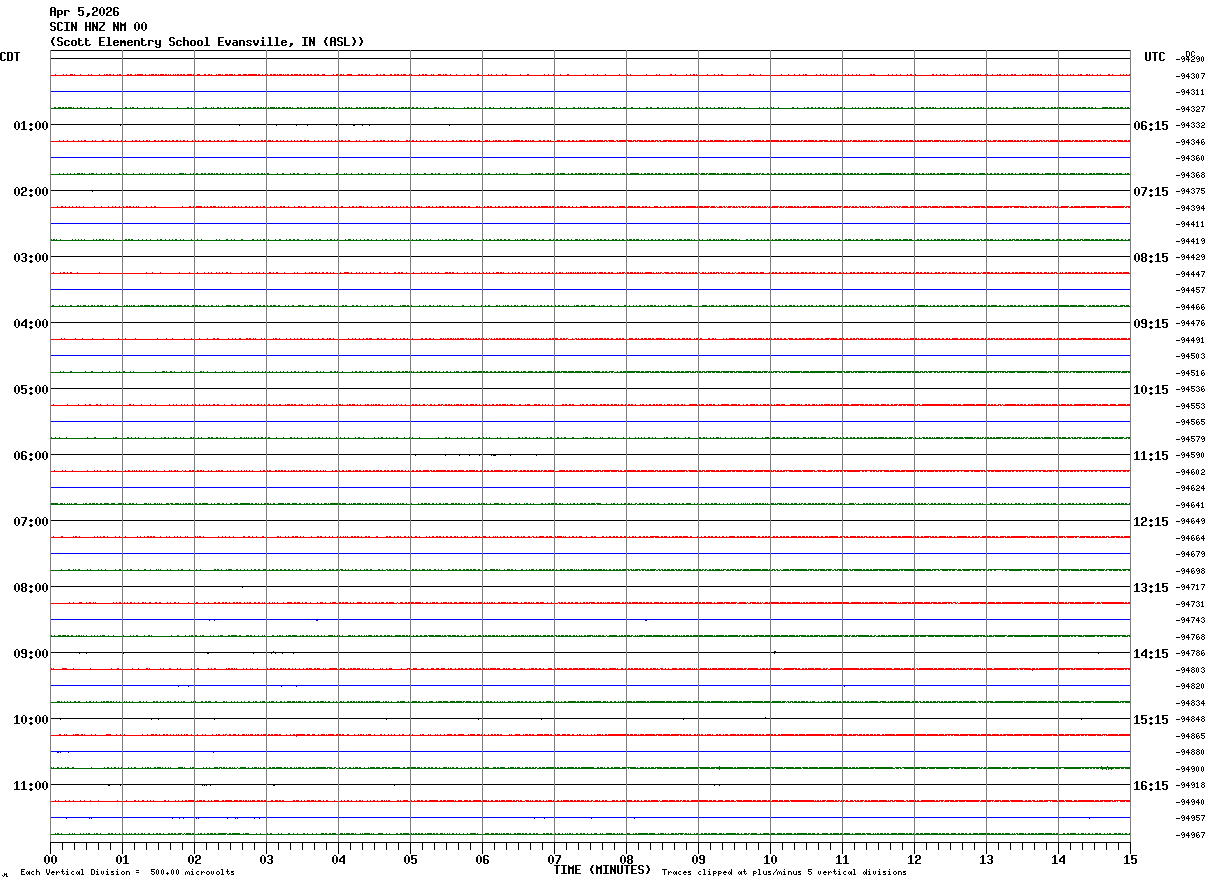Click the 'CDT' timezone label
Screen dimensions: 1210x886
tap(10, 57)
